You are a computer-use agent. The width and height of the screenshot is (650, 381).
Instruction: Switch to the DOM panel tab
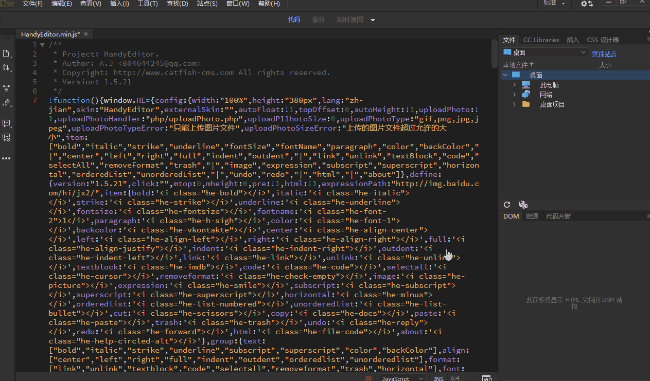(511, 216)
